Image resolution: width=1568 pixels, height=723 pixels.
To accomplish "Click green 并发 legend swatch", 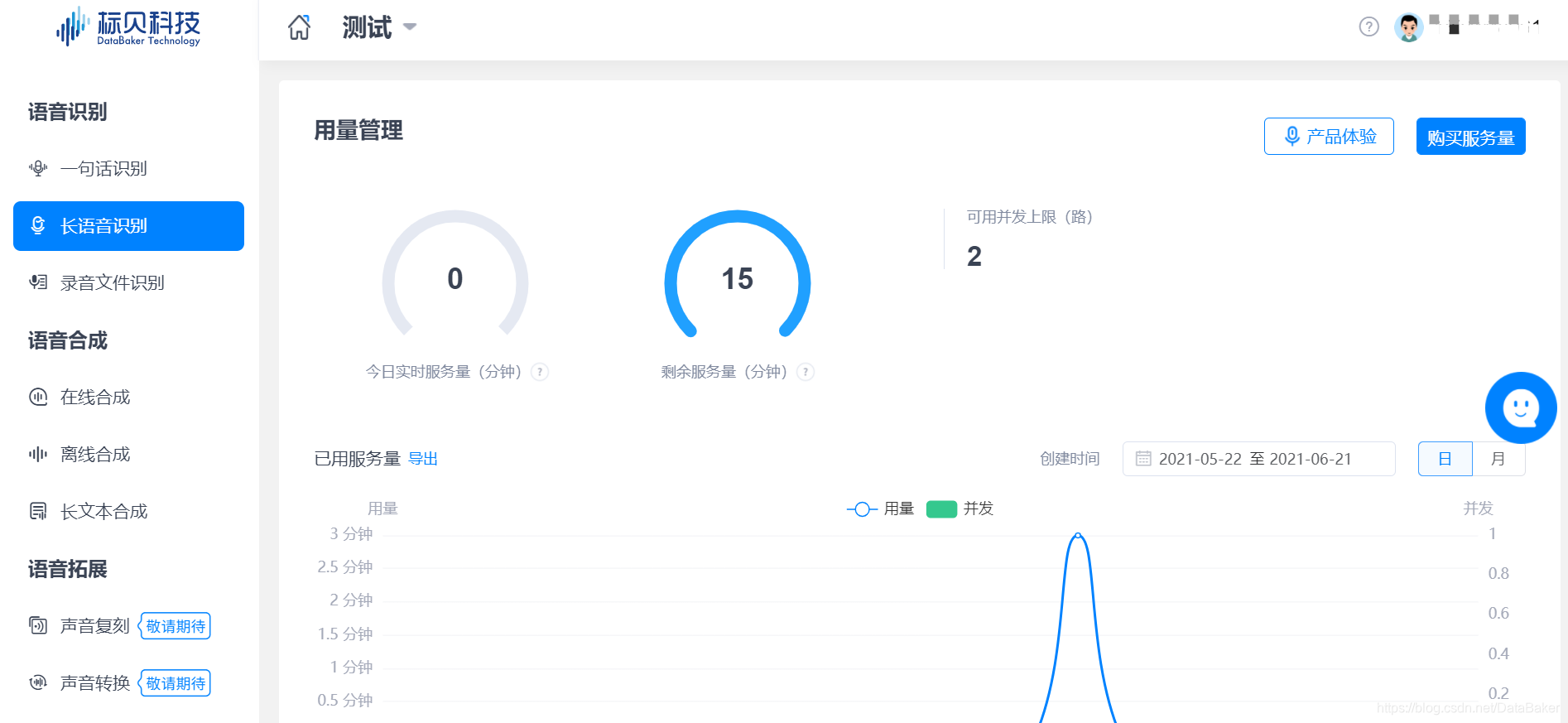I will 941,509.
